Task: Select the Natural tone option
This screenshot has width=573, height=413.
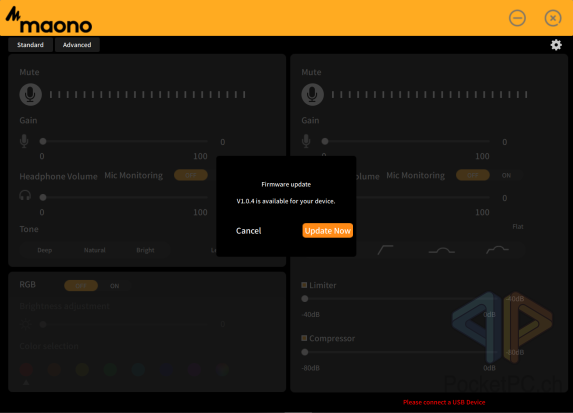Action: tap(95, 250)
